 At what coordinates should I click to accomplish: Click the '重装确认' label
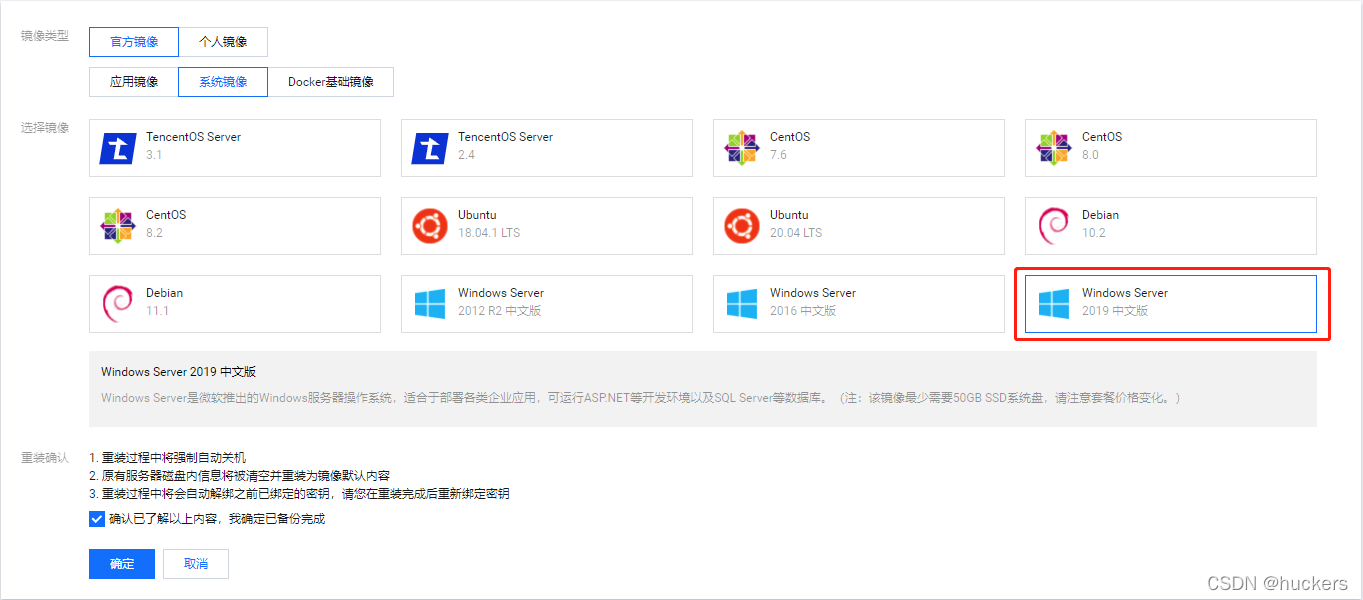45,457
